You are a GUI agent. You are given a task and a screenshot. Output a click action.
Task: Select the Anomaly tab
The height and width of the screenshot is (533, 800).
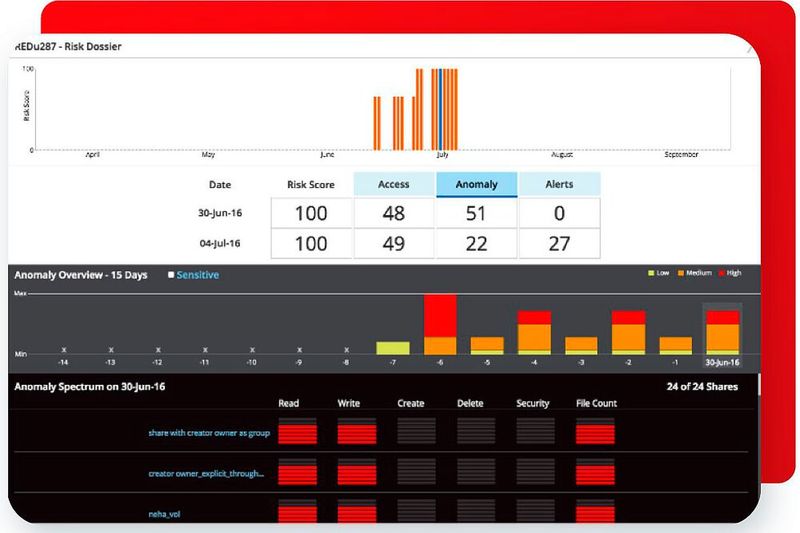476,184
